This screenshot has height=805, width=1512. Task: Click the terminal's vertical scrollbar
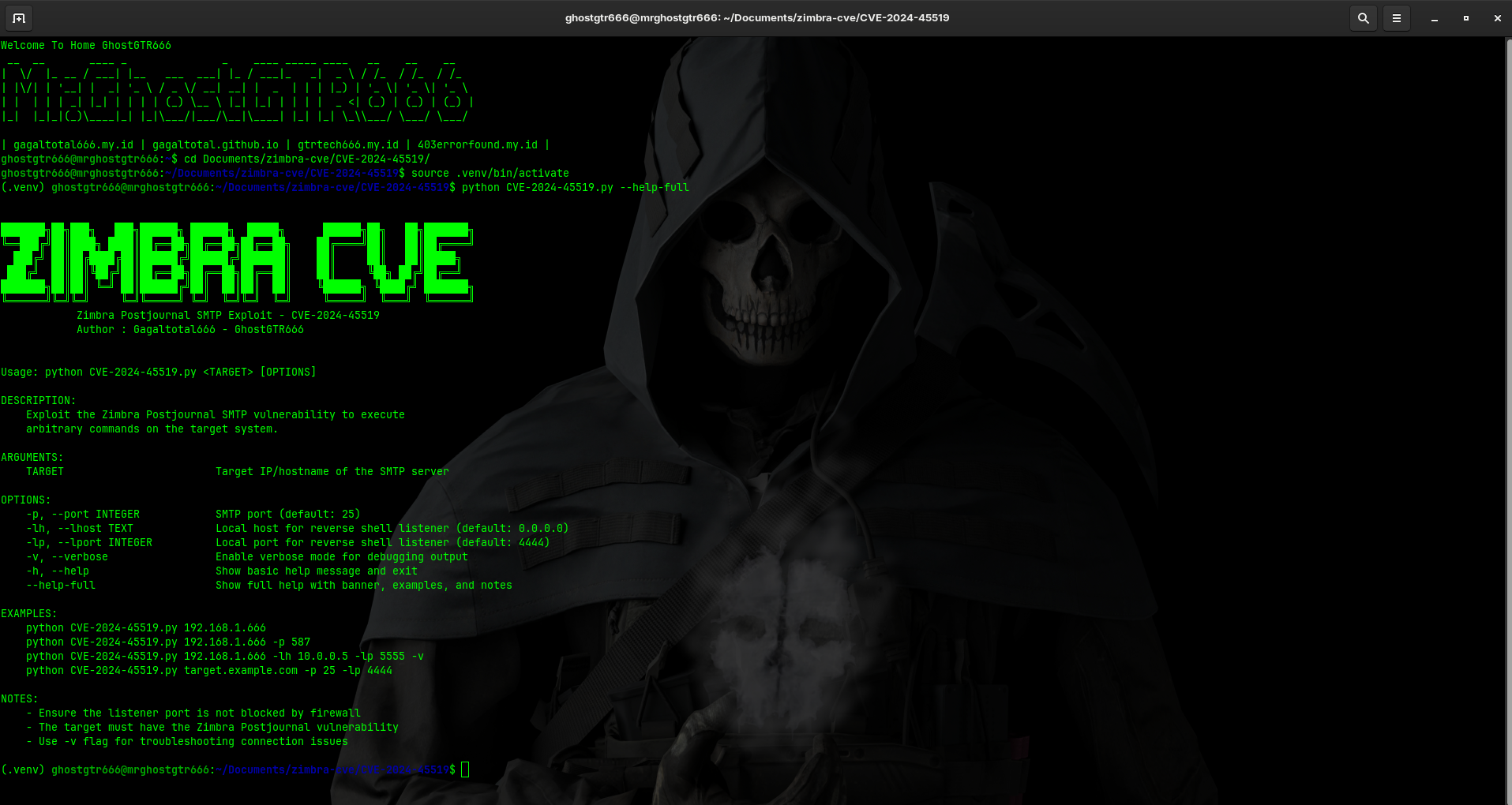click(1507, 421)
